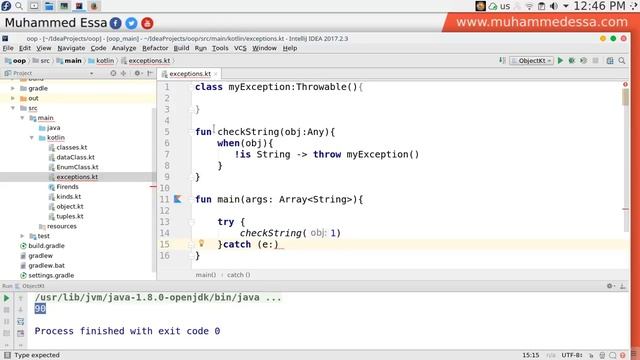
Task: Collapse the kotlin folder arrow
Action: 31,138
